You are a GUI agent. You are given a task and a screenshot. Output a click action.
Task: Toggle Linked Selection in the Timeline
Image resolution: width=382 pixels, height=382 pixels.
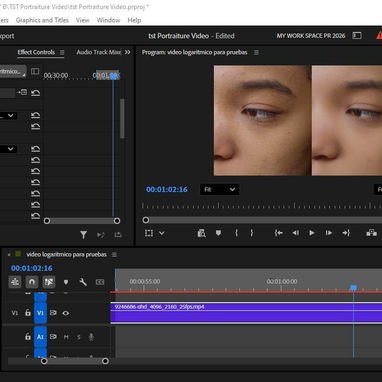(x=49, y=282)
